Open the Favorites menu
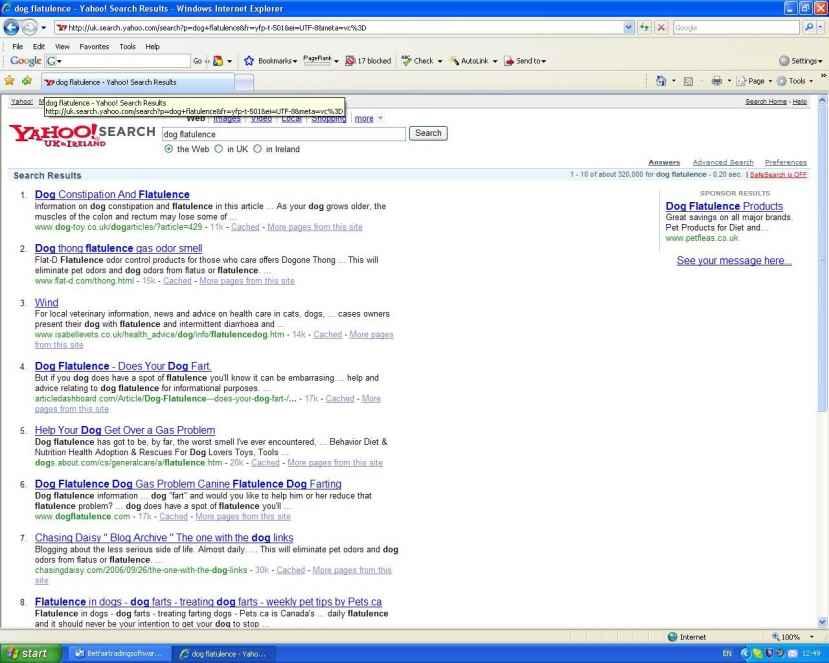The image size is (829, 663). [x=94, y=46]
